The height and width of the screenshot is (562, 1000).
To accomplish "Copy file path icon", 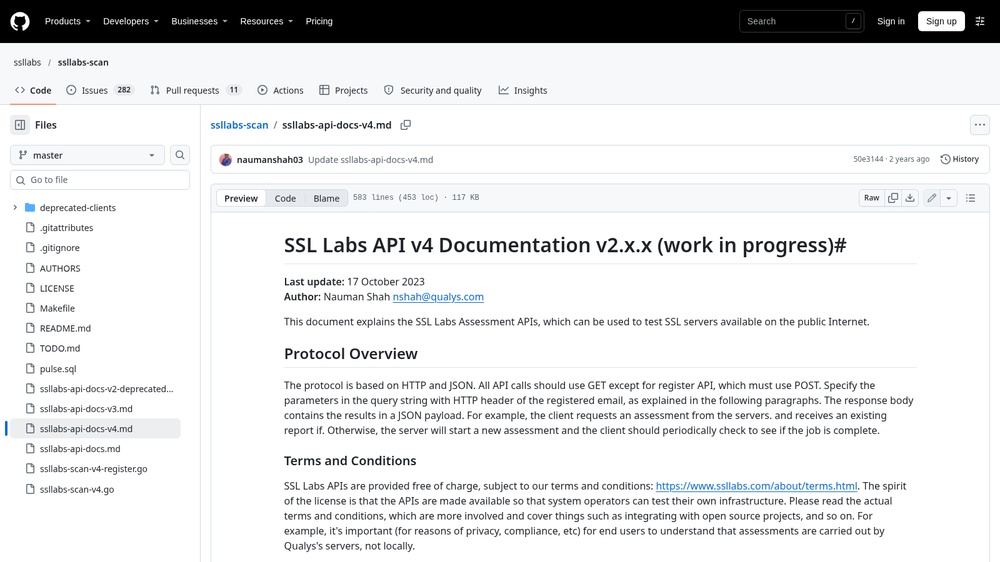I will pyautogui.click(x=406, y=125).
